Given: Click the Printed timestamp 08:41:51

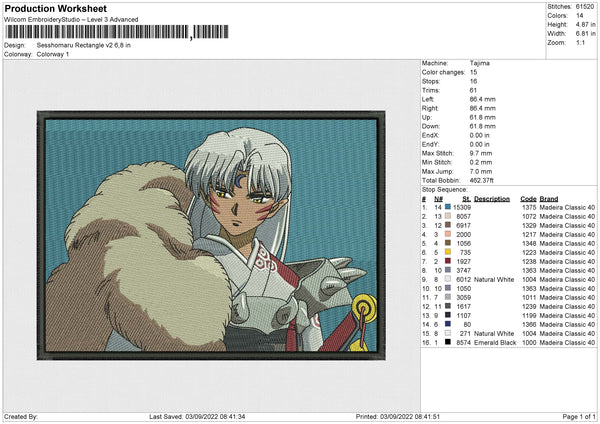Looking at the screenshot, I should [x=427, y=416].
